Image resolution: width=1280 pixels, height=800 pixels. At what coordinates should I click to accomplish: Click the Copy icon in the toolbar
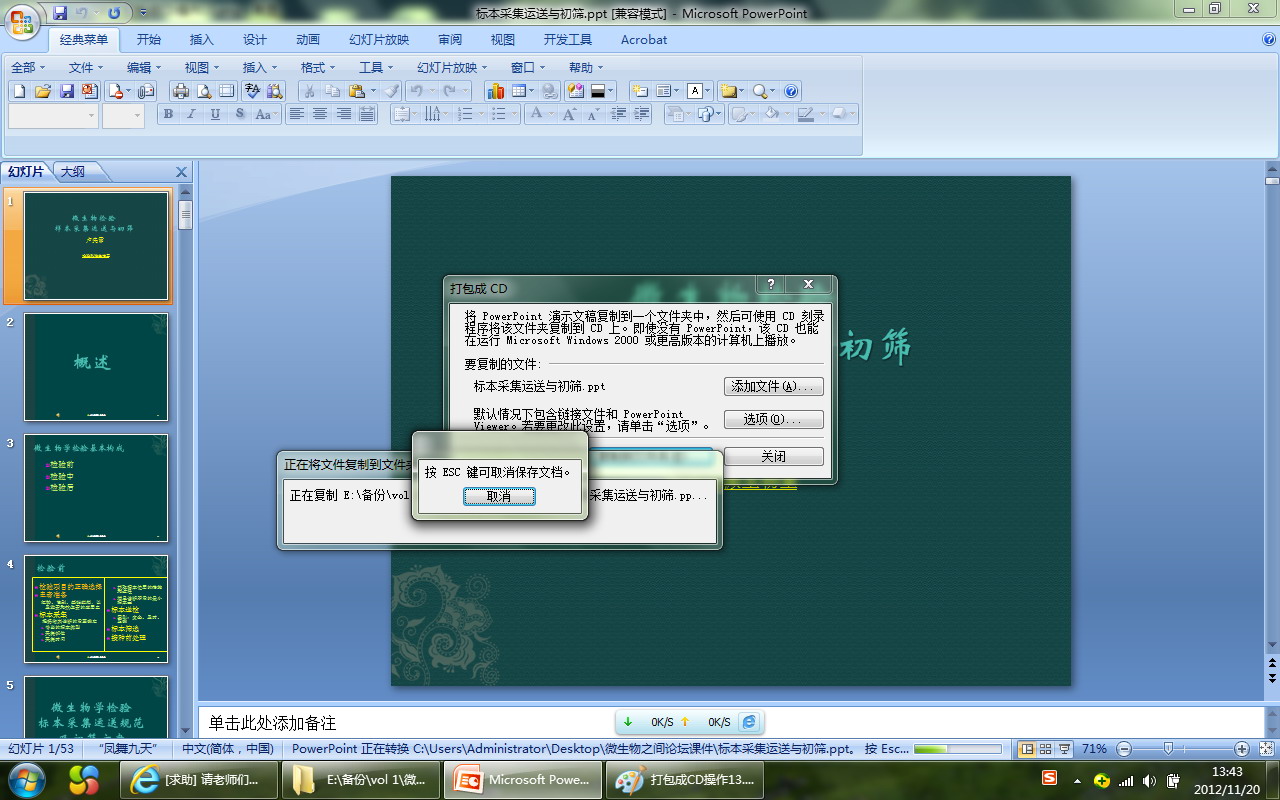pyautogui.click(x=333, y=91)
